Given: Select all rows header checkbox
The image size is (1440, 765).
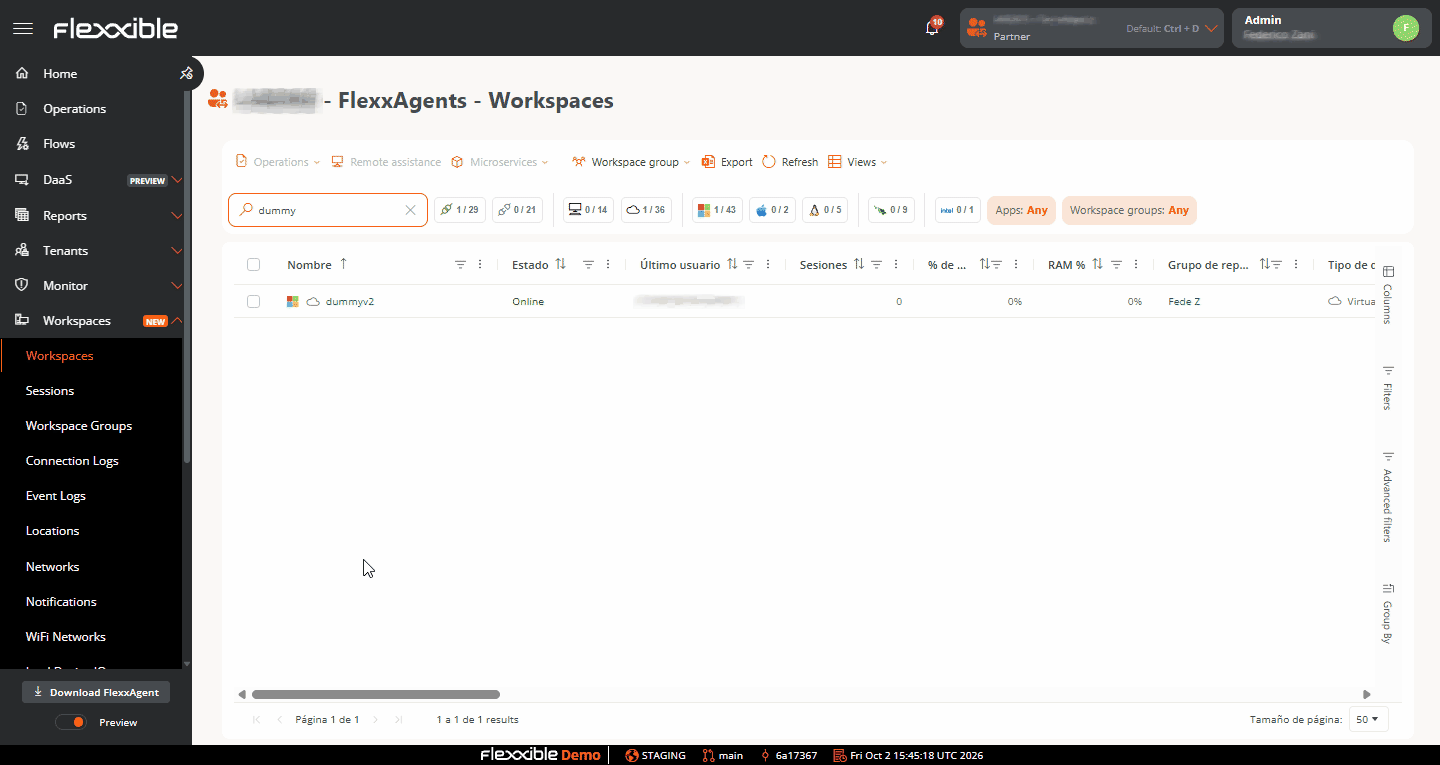Looking at the screenshot, I should (x=254, y=265).
